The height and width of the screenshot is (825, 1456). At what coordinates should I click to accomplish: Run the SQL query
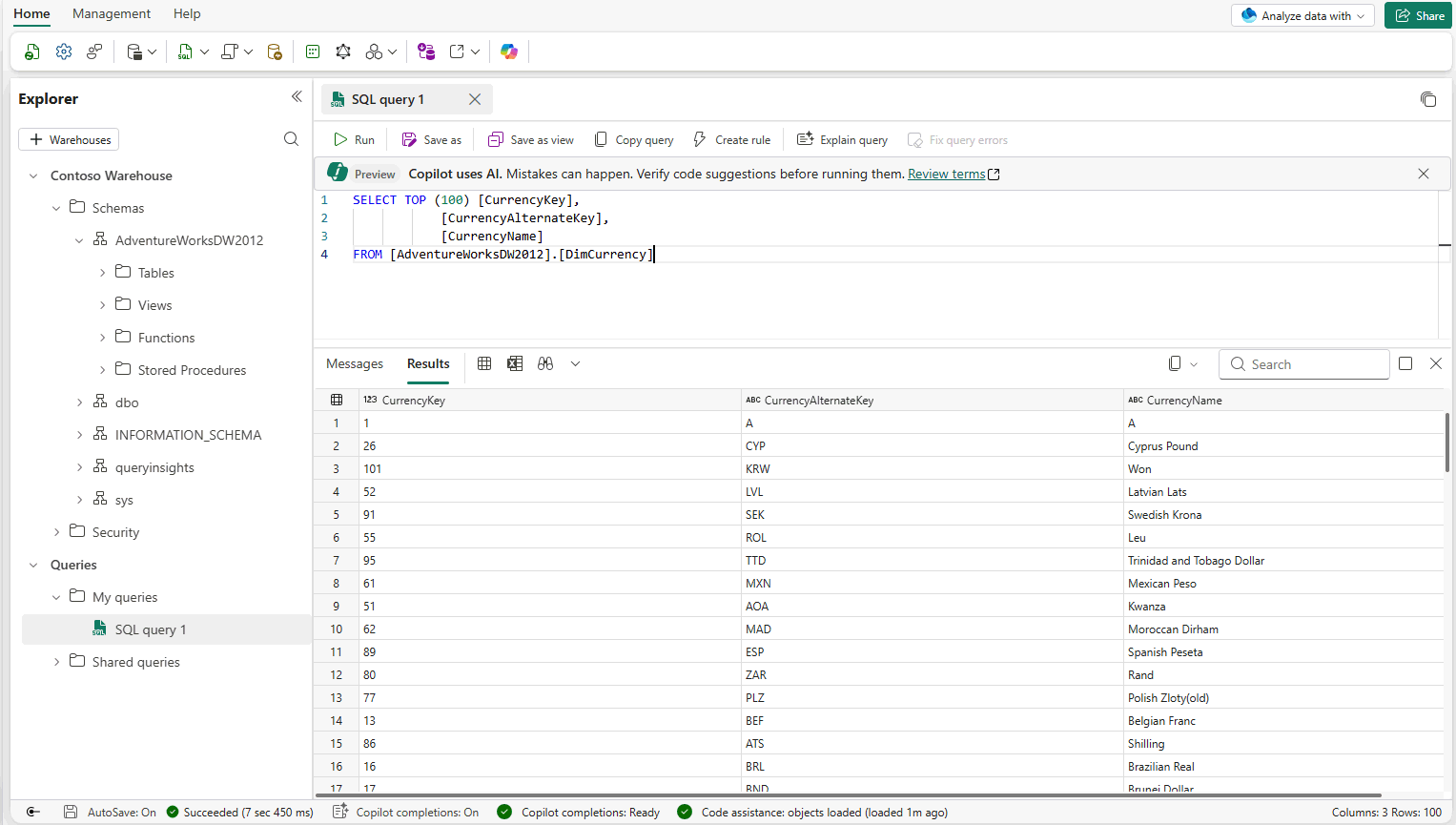coord(354,139)
